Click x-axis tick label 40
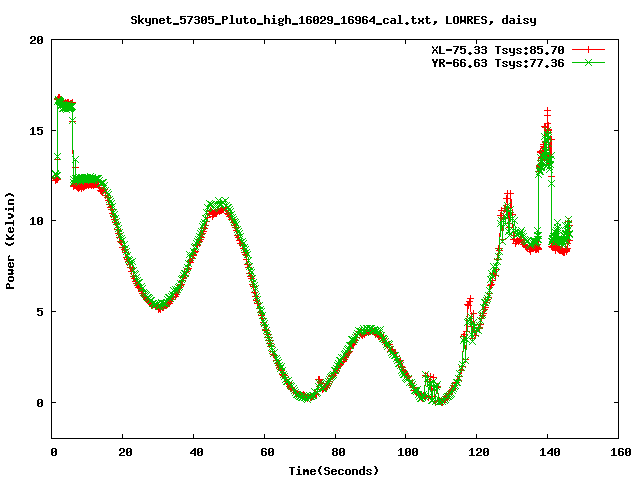Screen dimensions: 640x480 tap(196, 452)
